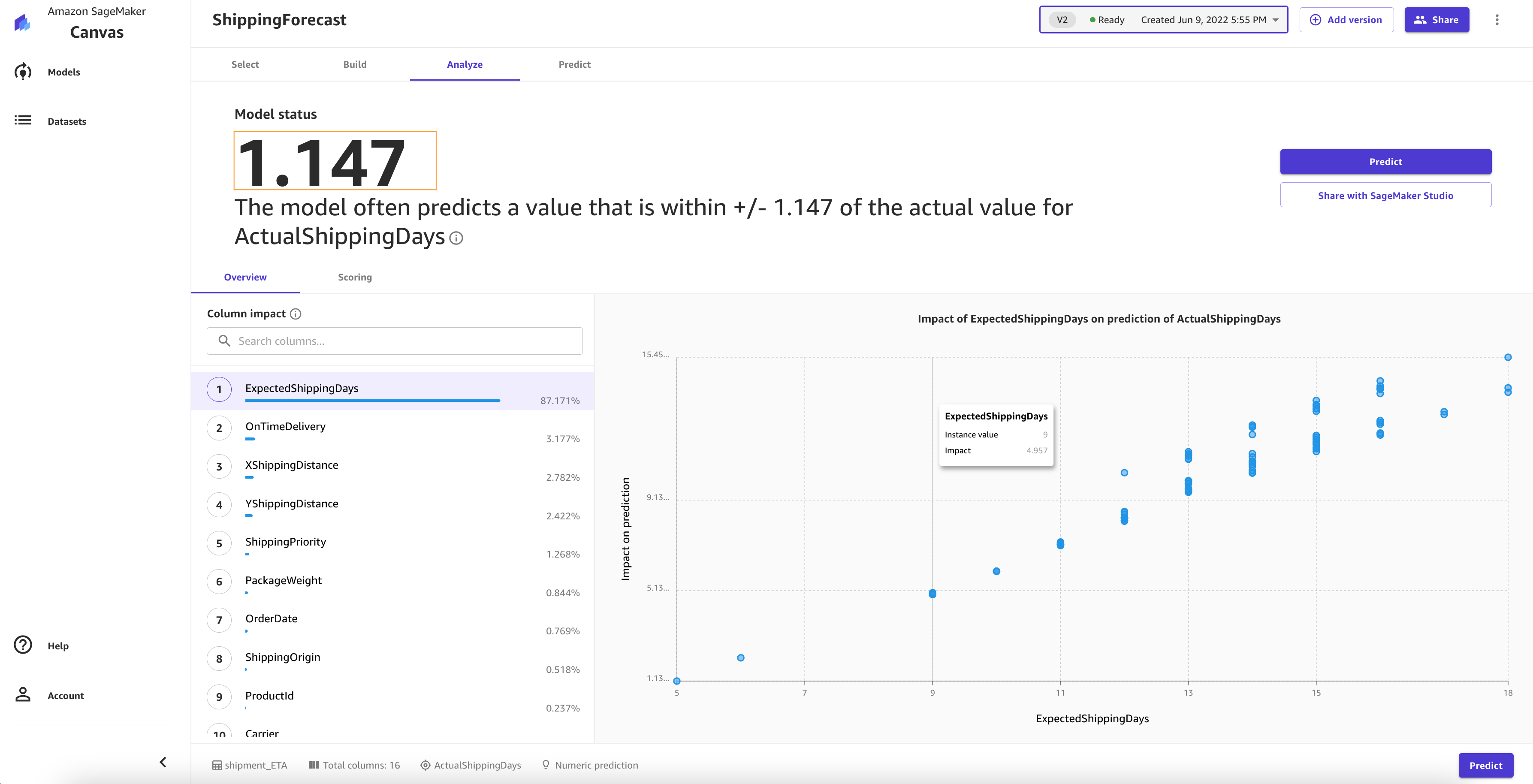Click the SageMaker Canvas logo

pyautogui.click(x=23, y=23)
